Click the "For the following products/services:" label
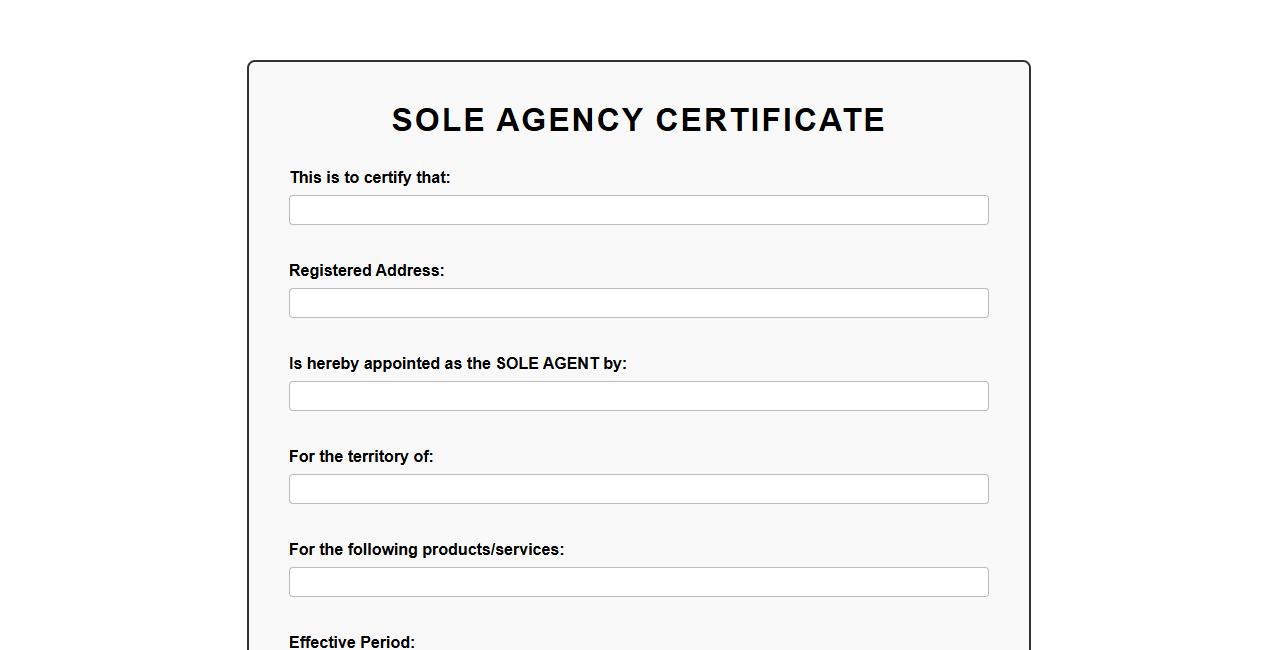Image resolution: width=1278 pixels, height=650 pixels. point(426,550)
